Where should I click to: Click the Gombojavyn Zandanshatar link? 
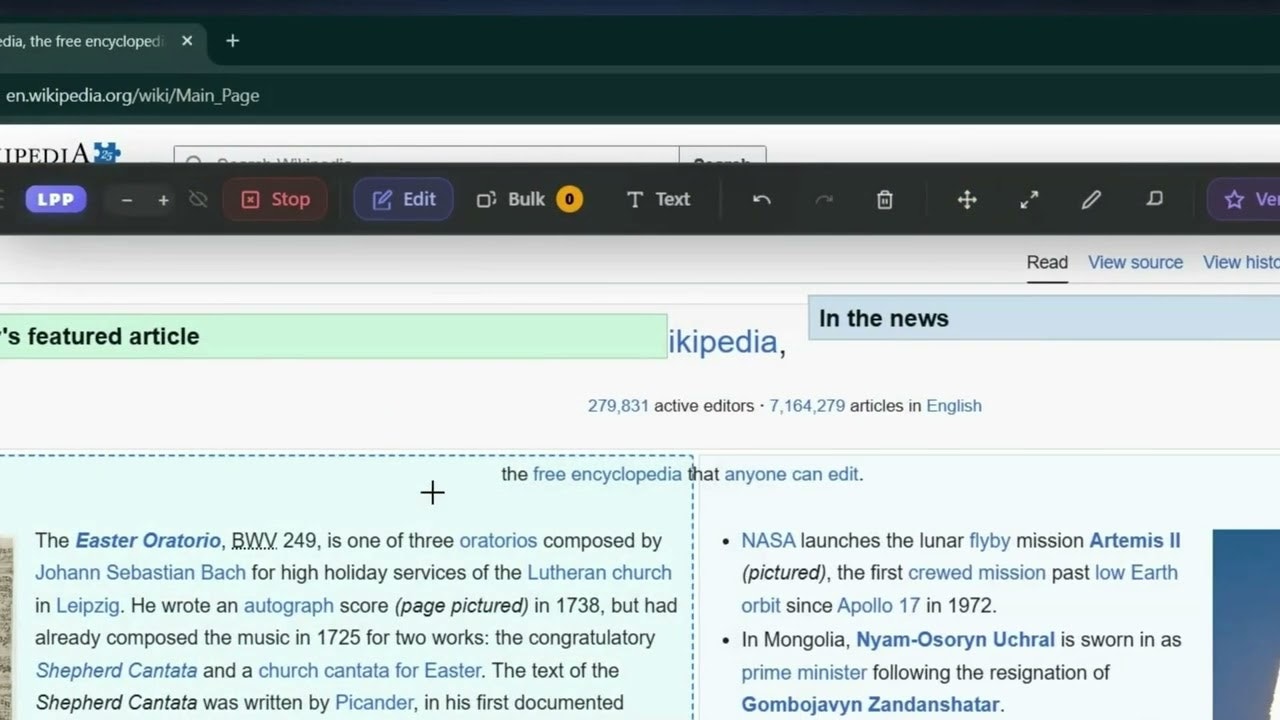point(870,705)
